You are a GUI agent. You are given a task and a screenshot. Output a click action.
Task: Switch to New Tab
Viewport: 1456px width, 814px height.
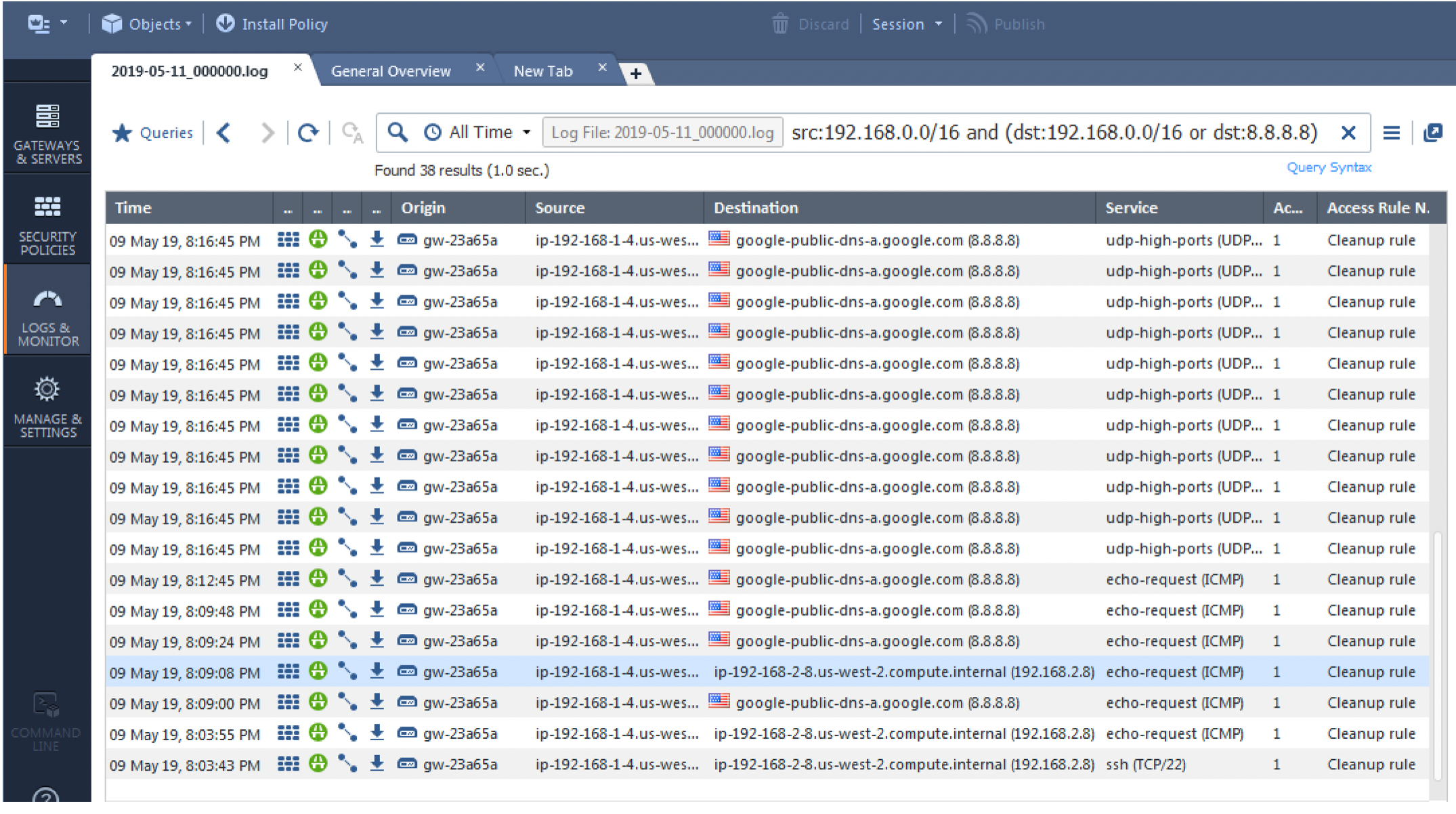(542, 71)
